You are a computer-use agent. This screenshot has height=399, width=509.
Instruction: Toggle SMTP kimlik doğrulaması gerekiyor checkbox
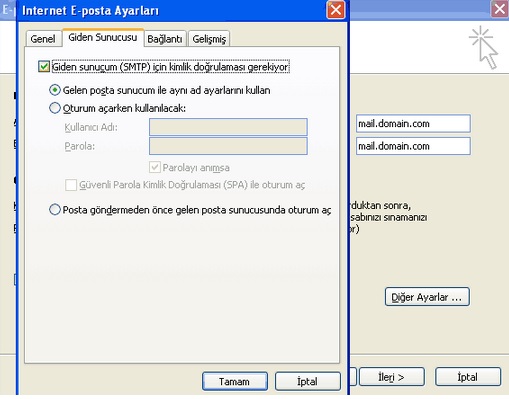[x=44, y=66]
